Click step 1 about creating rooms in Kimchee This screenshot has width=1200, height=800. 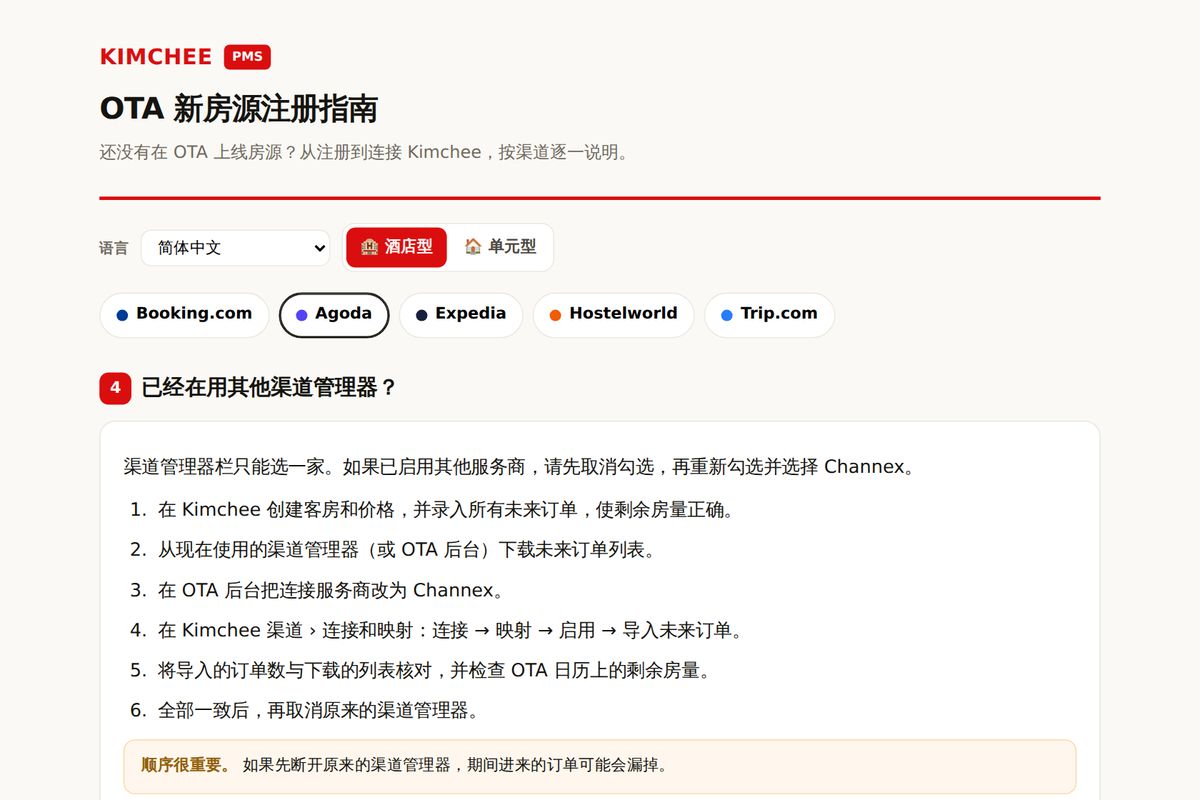[x=433, y=510]
